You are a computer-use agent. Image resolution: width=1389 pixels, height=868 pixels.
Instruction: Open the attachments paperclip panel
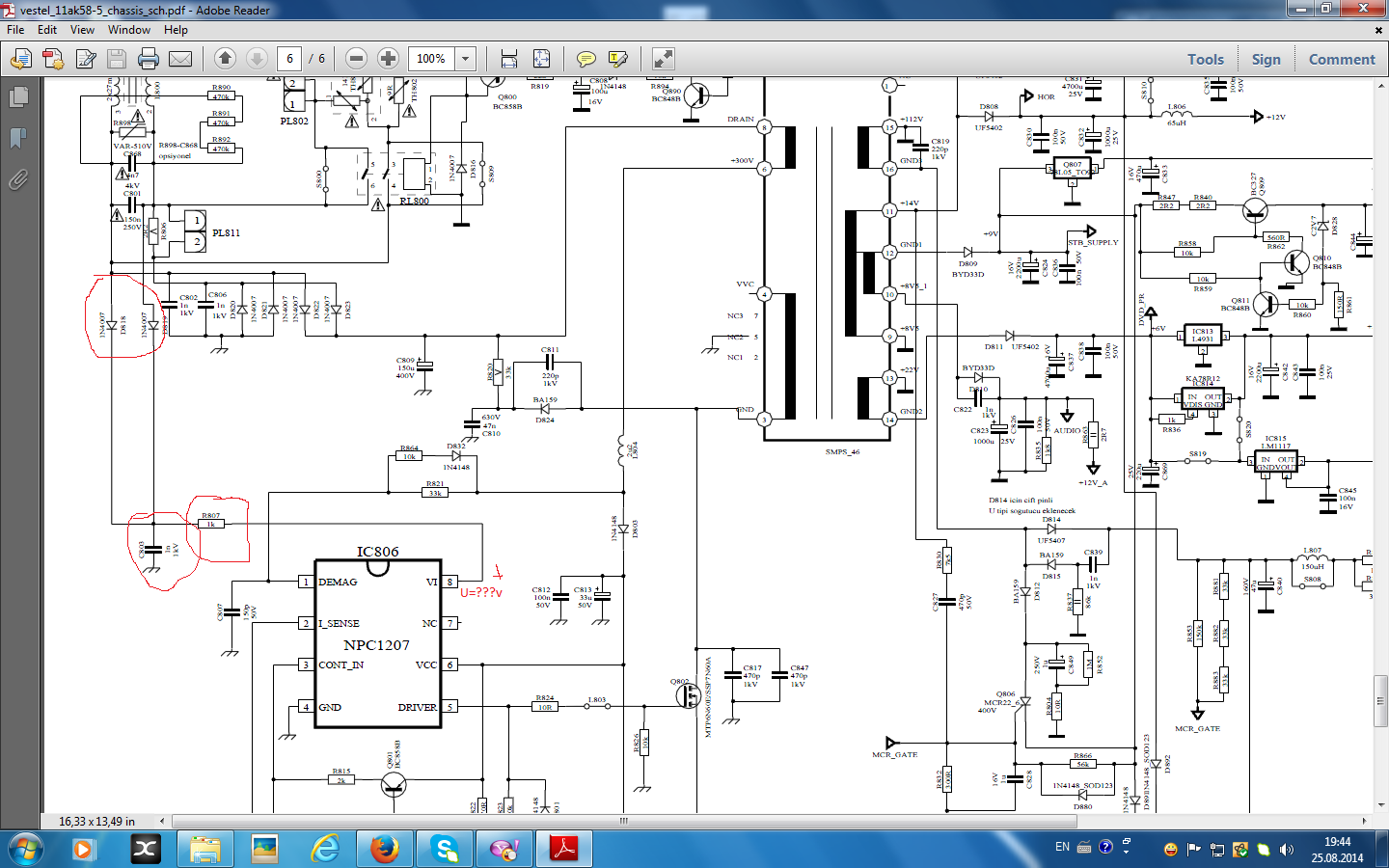(17, 179)
